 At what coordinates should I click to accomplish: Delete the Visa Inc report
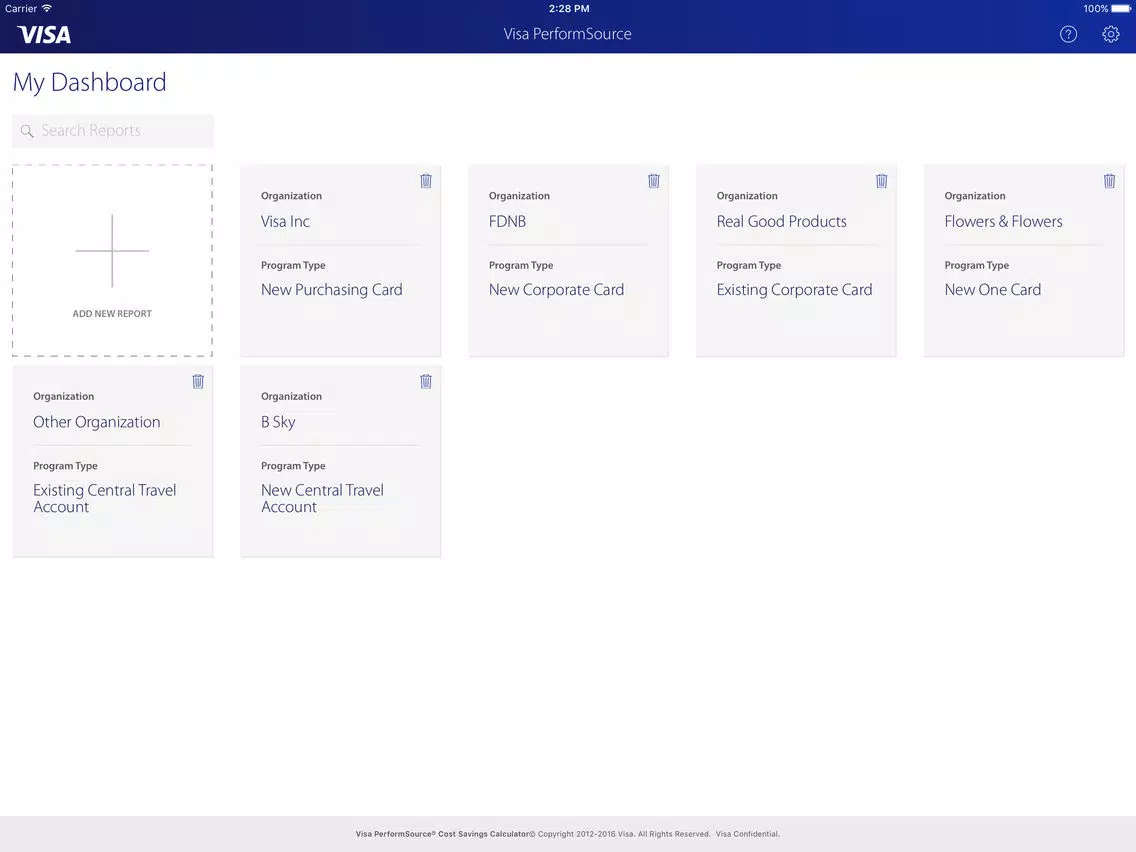tap(426, 181)
